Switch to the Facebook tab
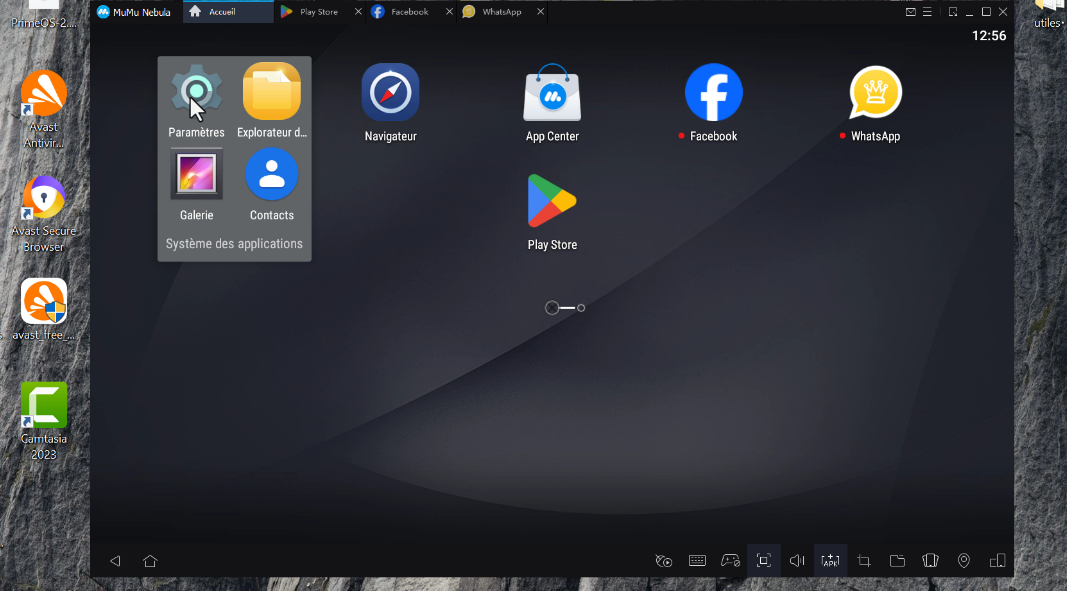The height and width of the screenshot is (591, 1067). [x=409, y=12]
